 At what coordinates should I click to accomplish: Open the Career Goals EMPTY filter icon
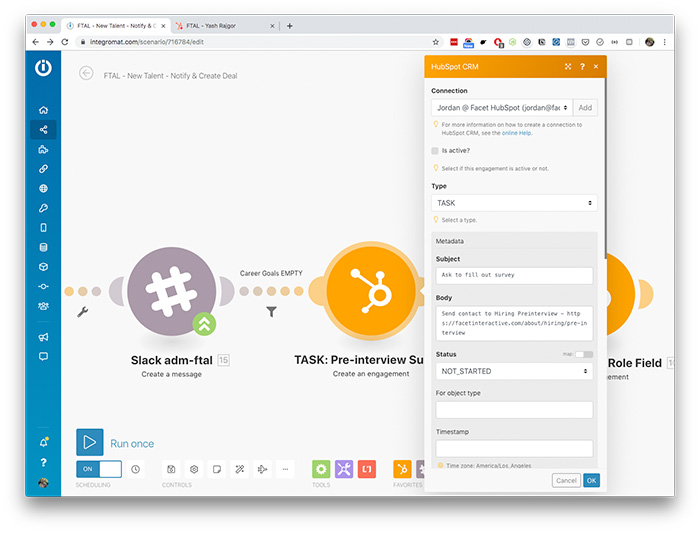coord(271,311)
